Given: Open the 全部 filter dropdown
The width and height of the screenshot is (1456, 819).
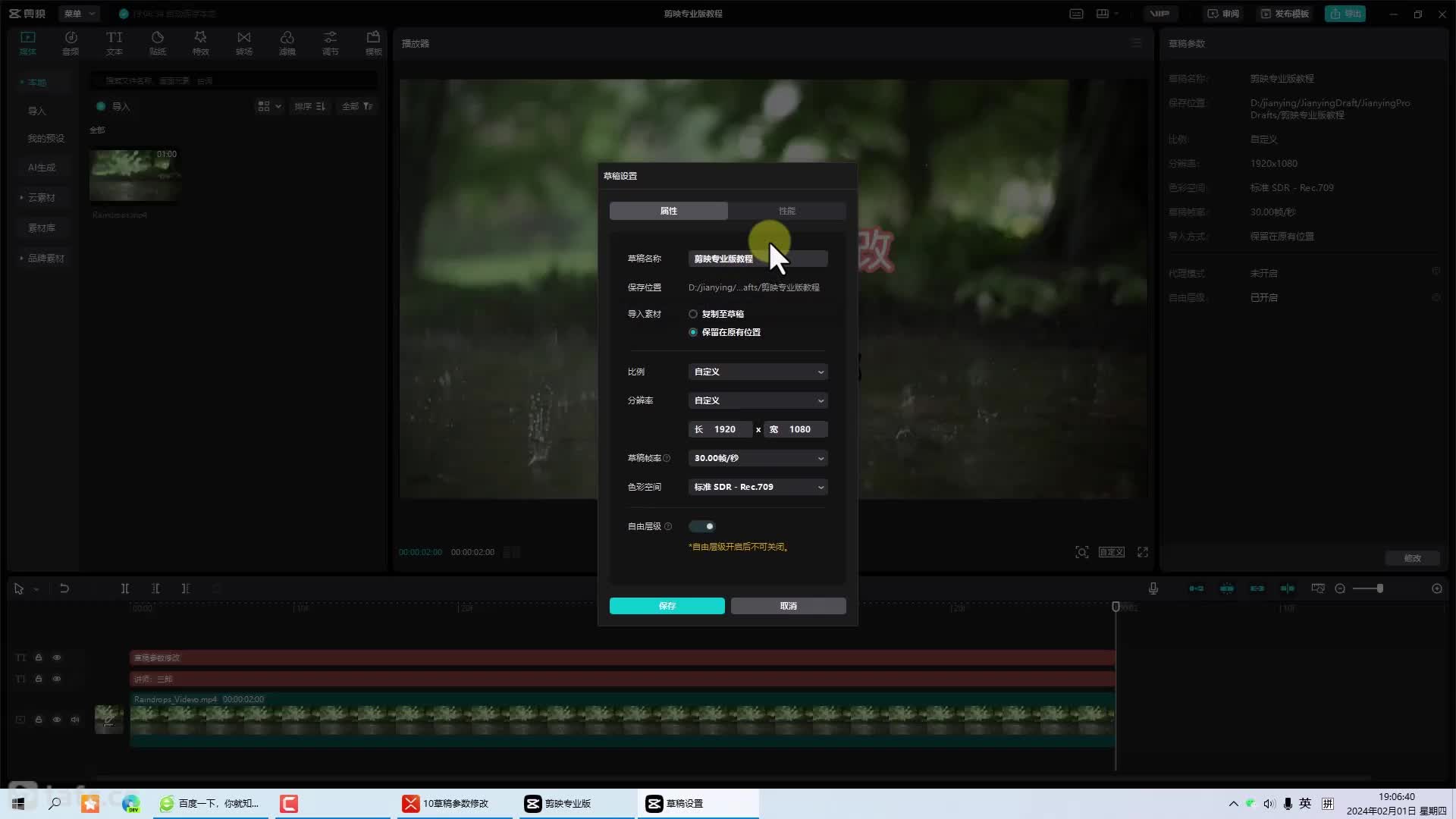Looking at the screenshot, I should (x=358, y=106).
